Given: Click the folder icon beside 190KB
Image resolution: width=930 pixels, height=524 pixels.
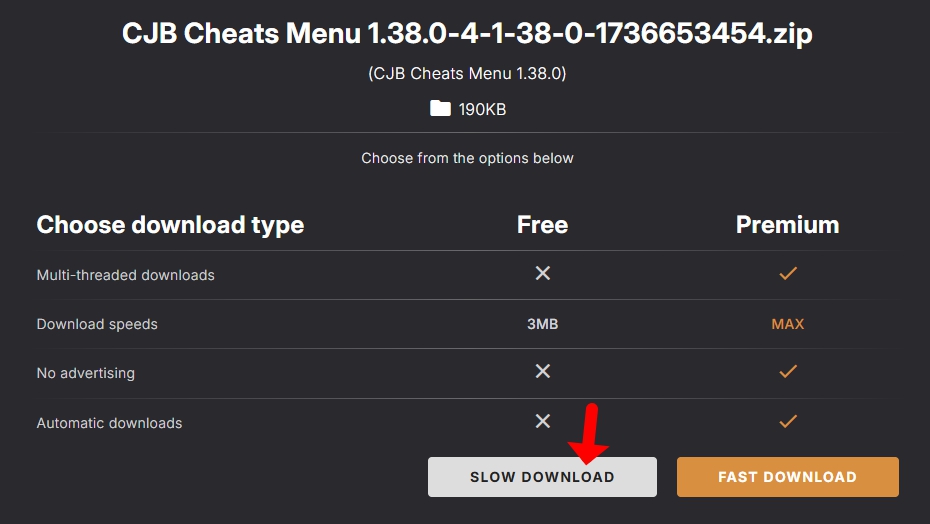Looking at the screenshot, I should [x=440, y=109].
